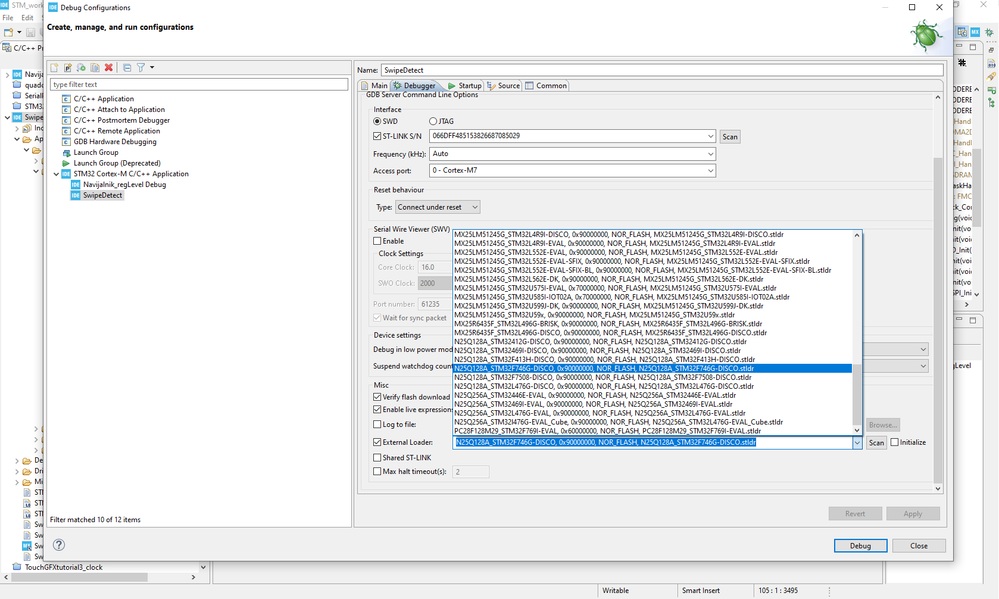Toggle the ST-LINK S/N checkbox
This screenshot has width=999, height=599.
click(377, 136)
